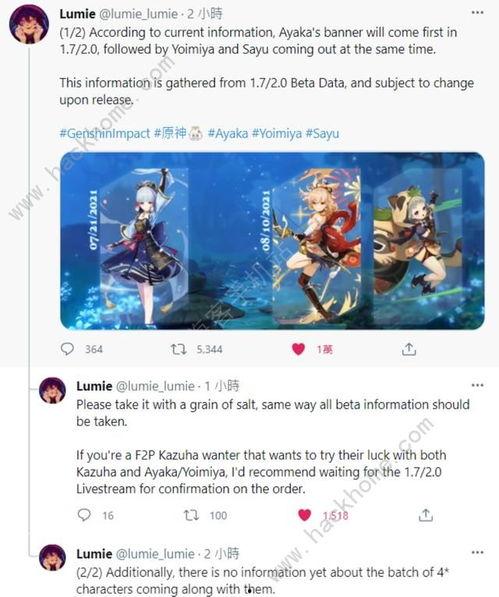This screenshot has height=597, width=499.
Task: Open Lumie's profile avatar on first tweet
Action: (x=29, y=25)
